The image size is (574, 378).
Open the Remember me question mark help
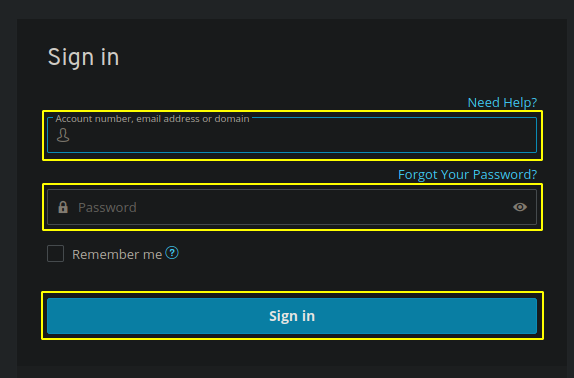172,253
